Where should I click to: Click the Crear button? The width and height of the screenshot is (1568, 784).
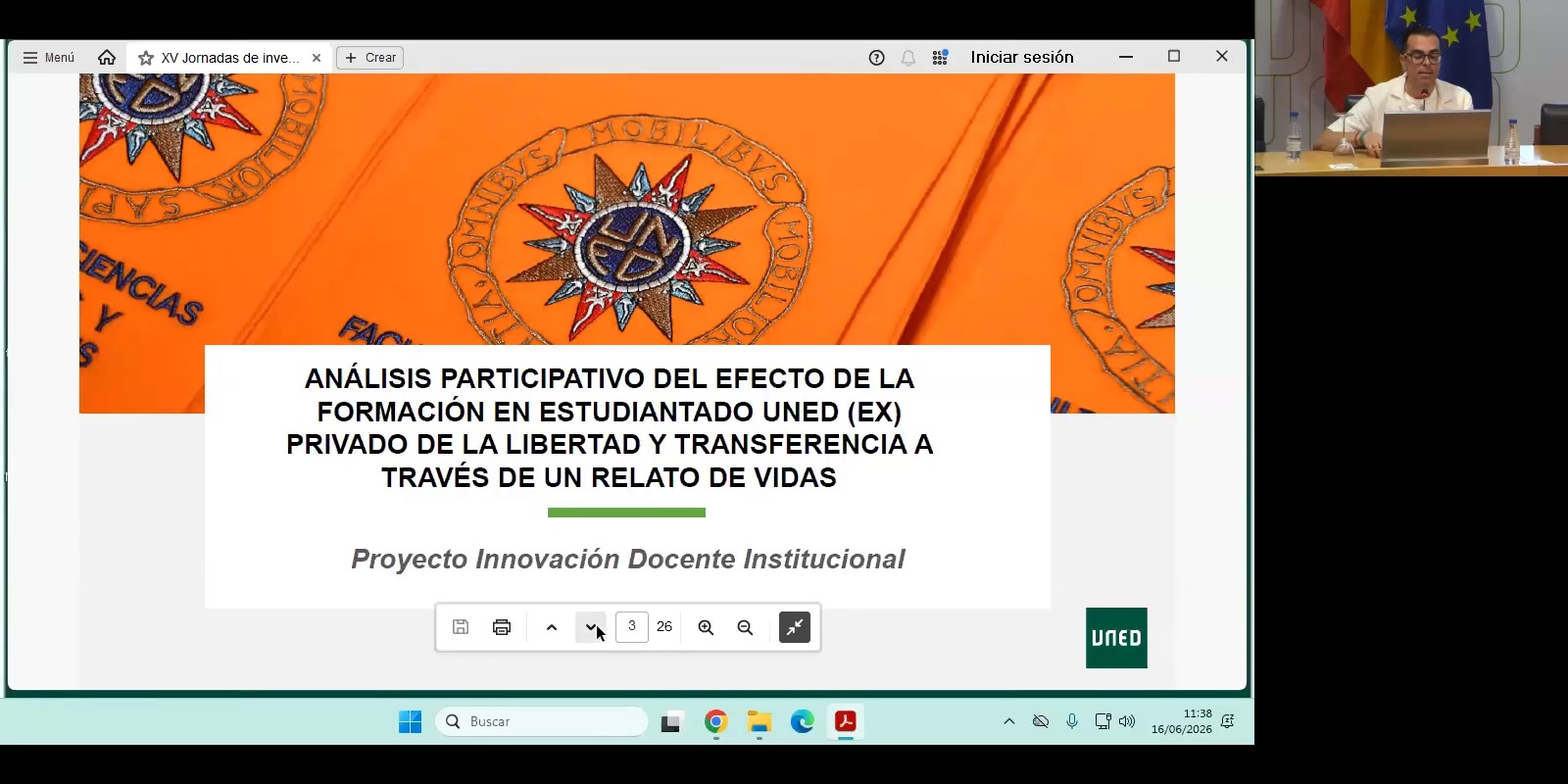370,58
